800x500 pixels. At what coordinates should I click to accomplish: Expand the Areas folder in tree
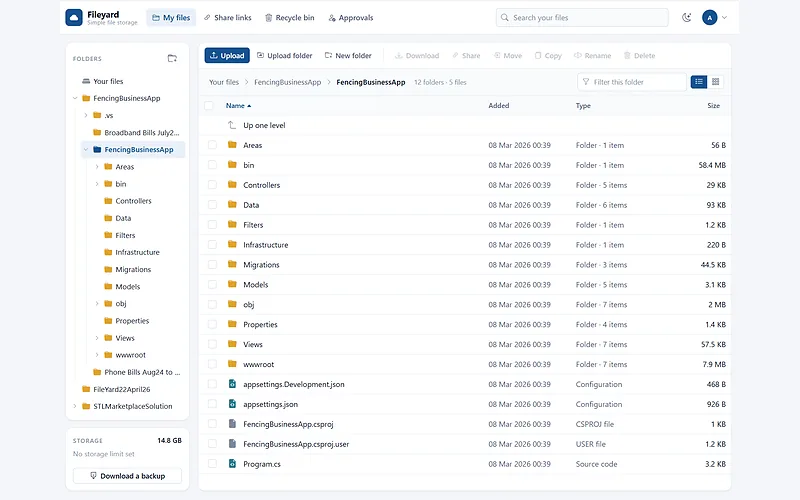pos(97,167)
